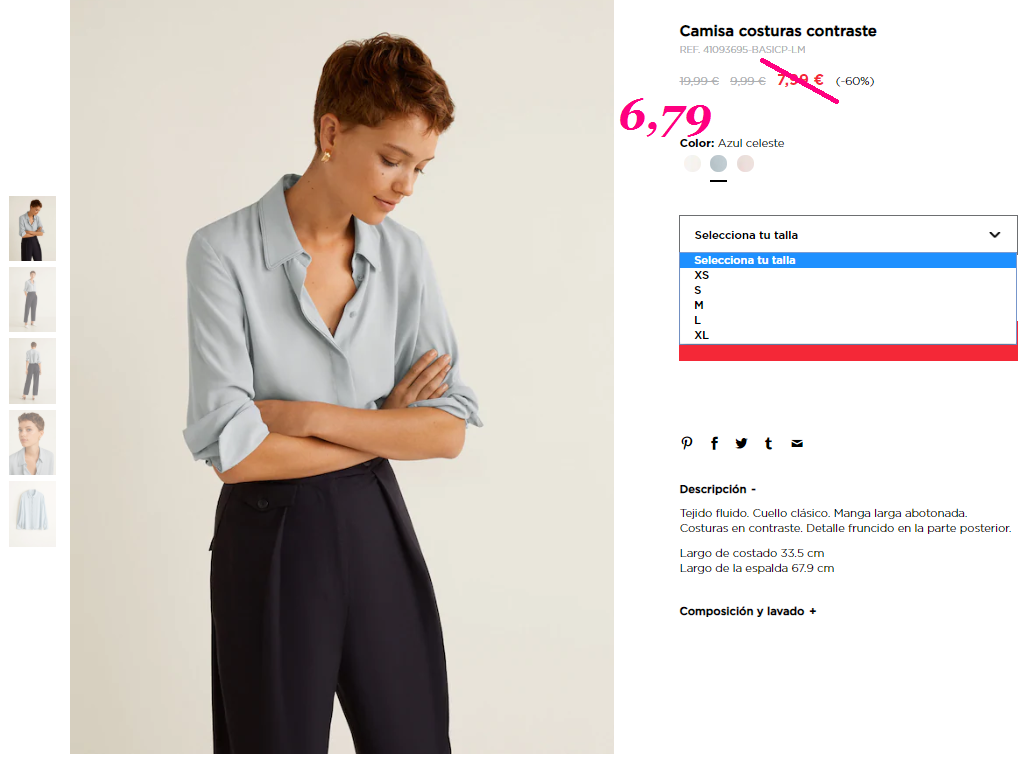The image size is (1020, 759).
Task: Share via the Tumblr icon
Action: click(x=768, y=444)
